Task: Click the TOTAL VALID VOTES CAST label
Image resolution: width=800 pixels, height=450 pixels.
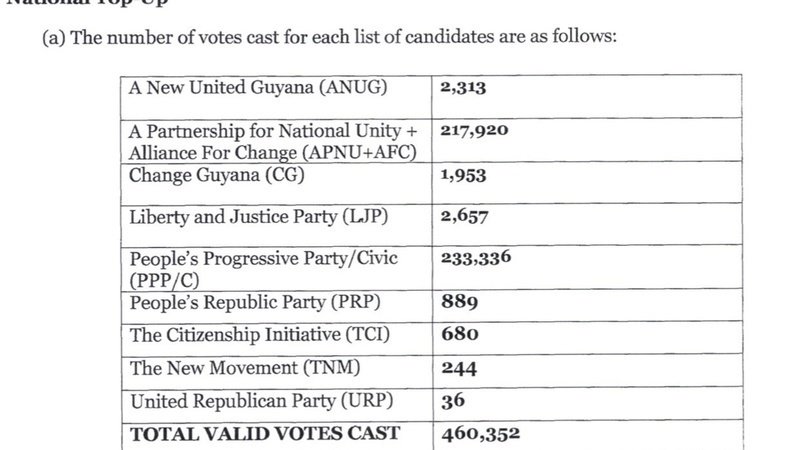Action: point(265,433)
